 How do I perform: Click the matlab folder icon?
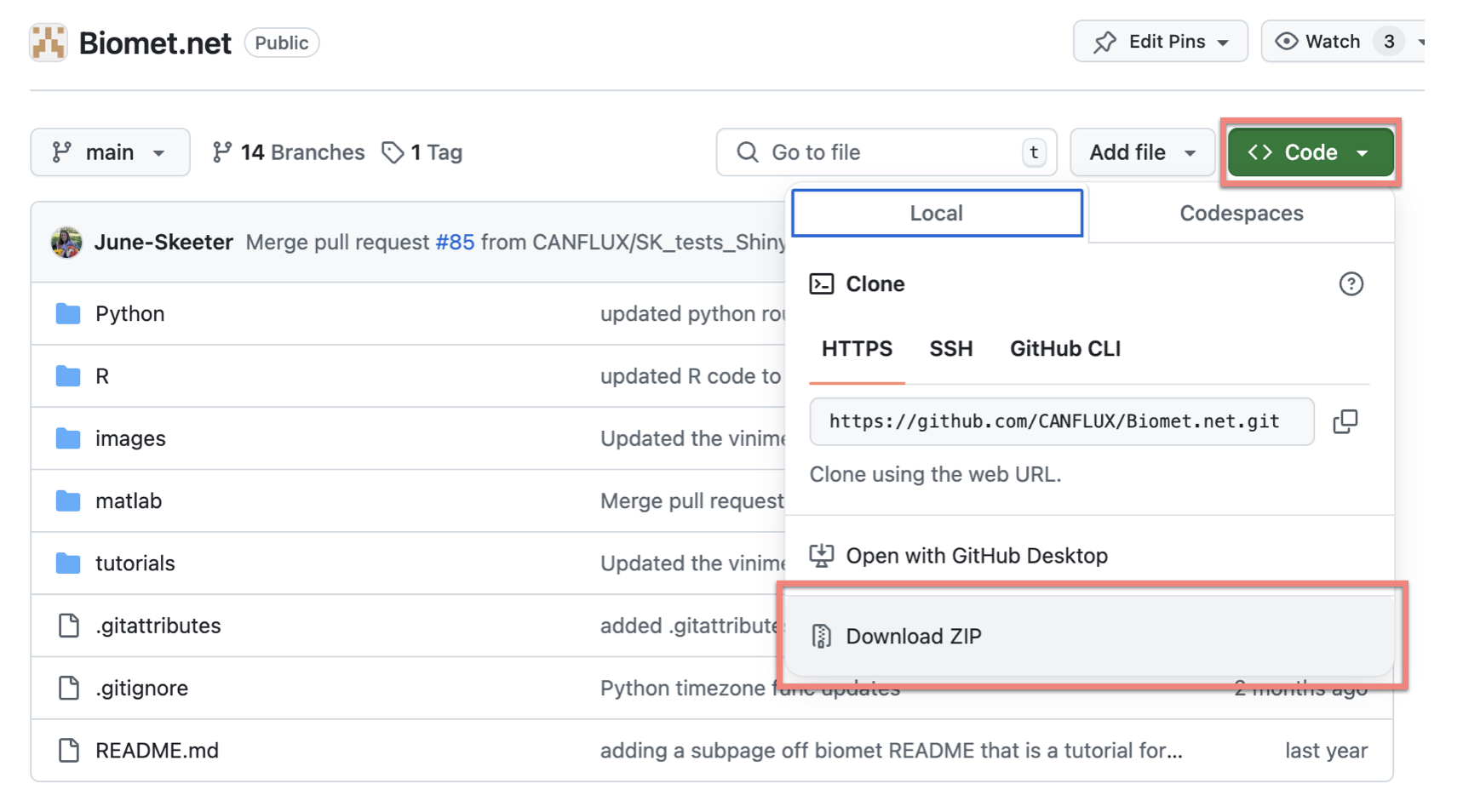(68, 500)
